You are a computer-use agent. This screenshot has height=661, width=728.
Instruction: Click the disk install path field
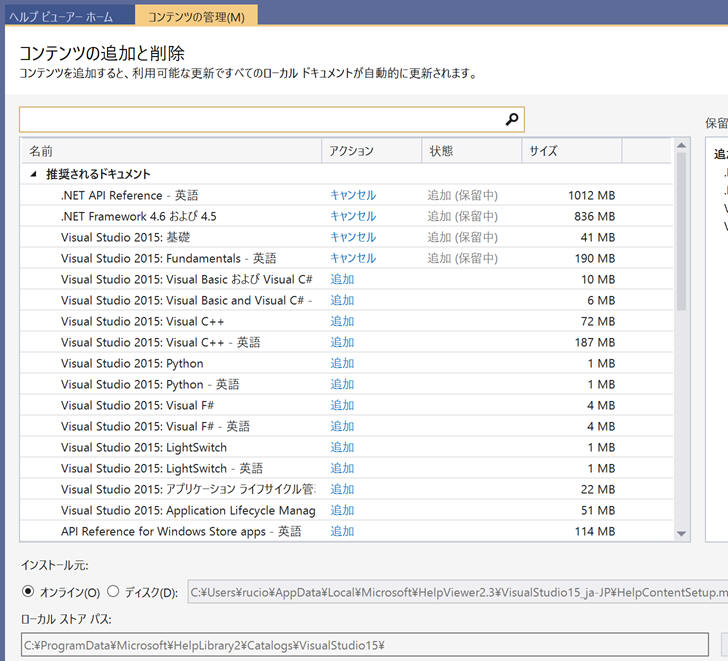[x=458, y=592]
